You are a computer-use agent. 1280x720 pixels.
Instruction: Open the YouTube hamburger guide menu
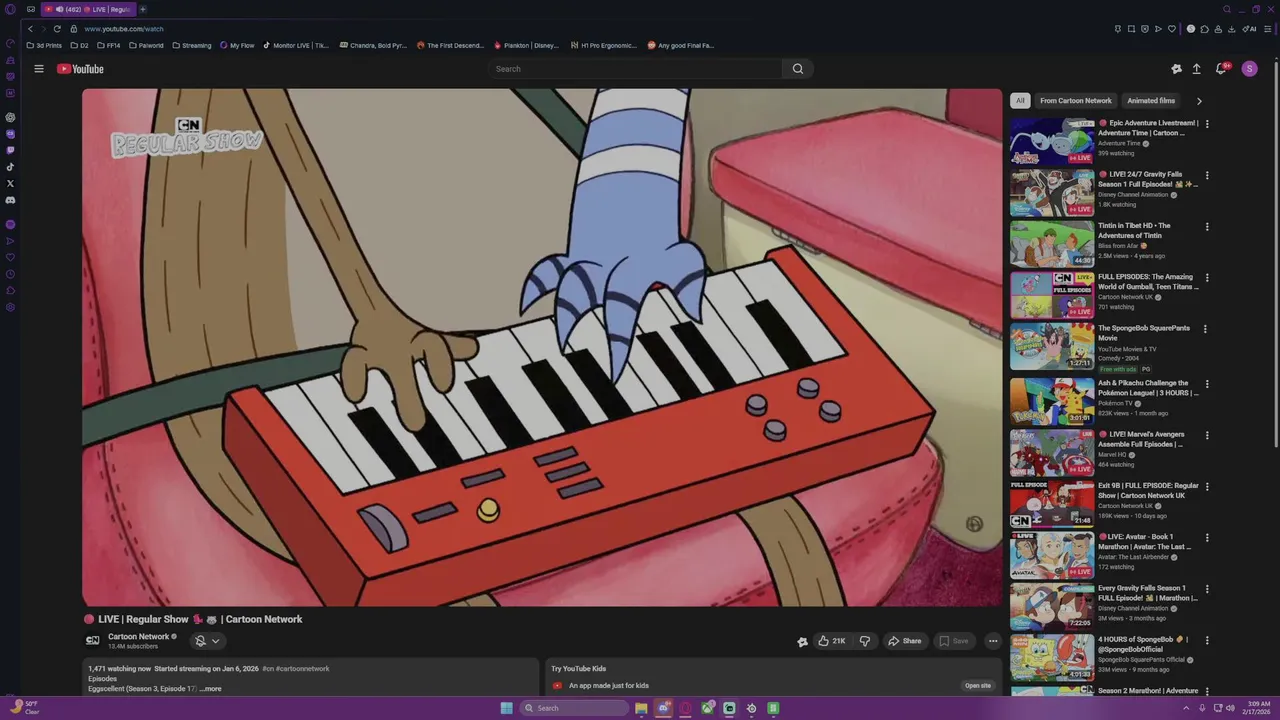39,69
